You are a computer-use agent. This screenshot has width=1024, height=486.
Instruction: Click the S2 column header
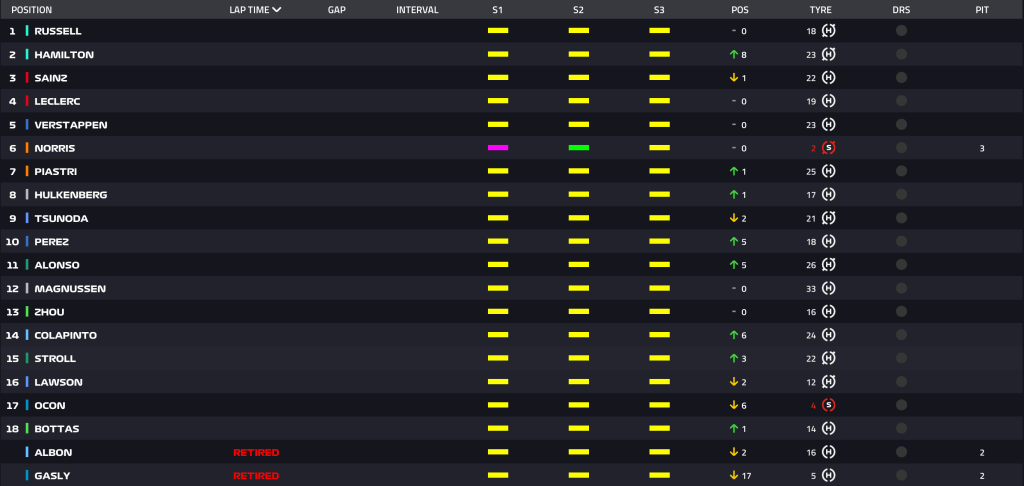(579, 10)
